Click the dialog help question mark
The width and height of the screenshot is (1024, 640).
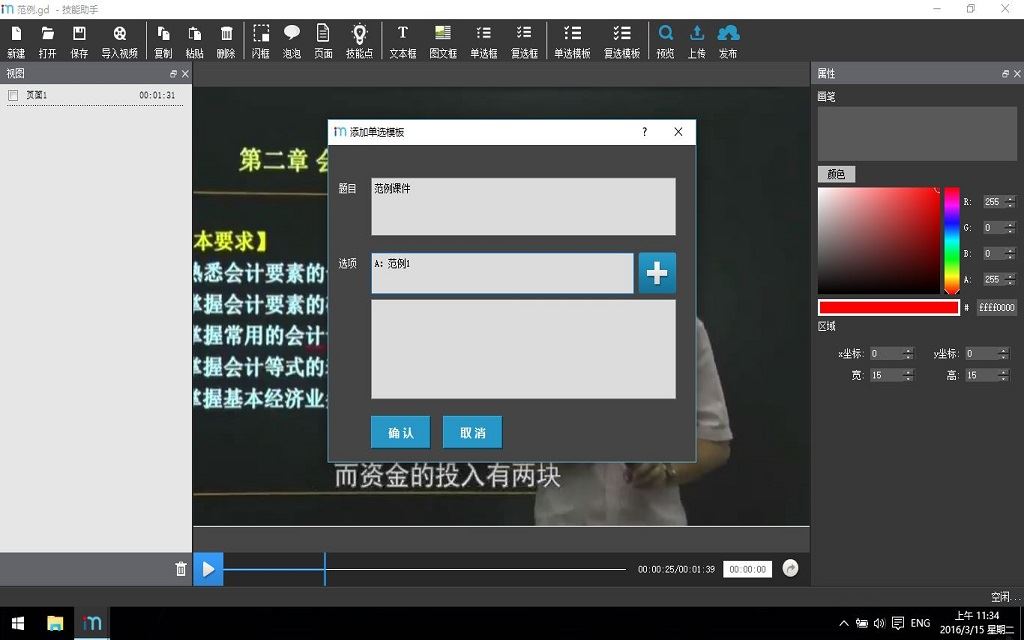(645, 132)
